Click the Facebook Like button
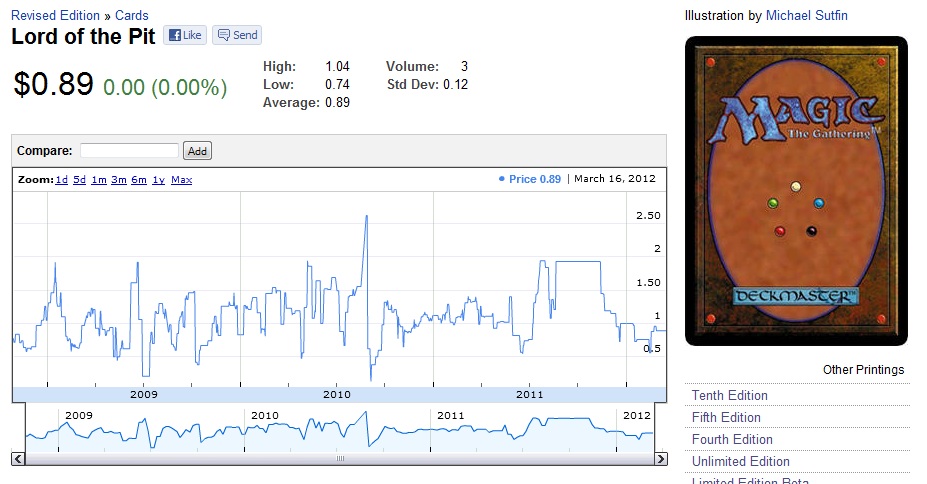The height and width of the screenshot is (484, 927). (x=185, y=35)
